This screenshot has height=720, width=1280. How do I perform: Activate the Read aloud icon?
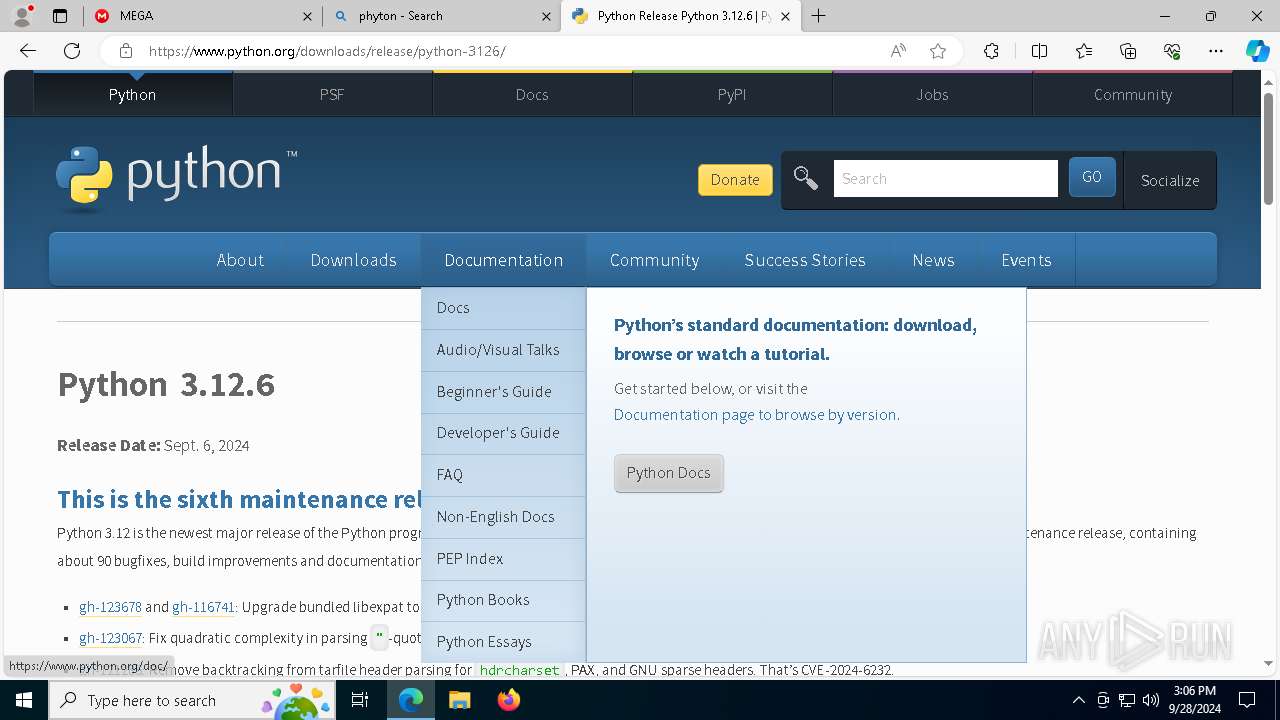898,51
